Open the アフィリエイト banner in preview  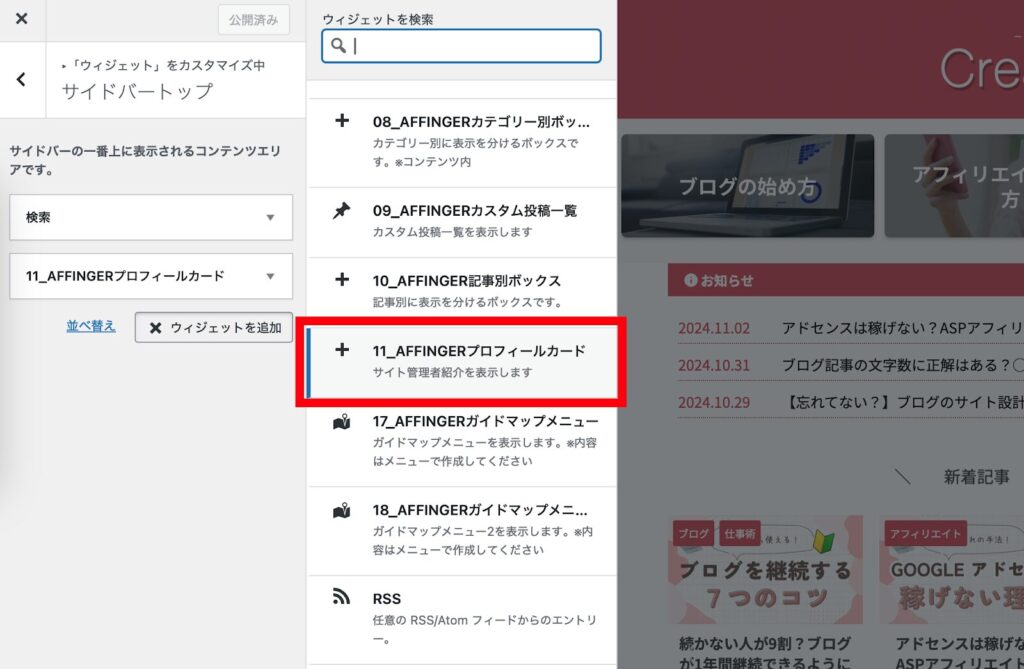point(954,186)
